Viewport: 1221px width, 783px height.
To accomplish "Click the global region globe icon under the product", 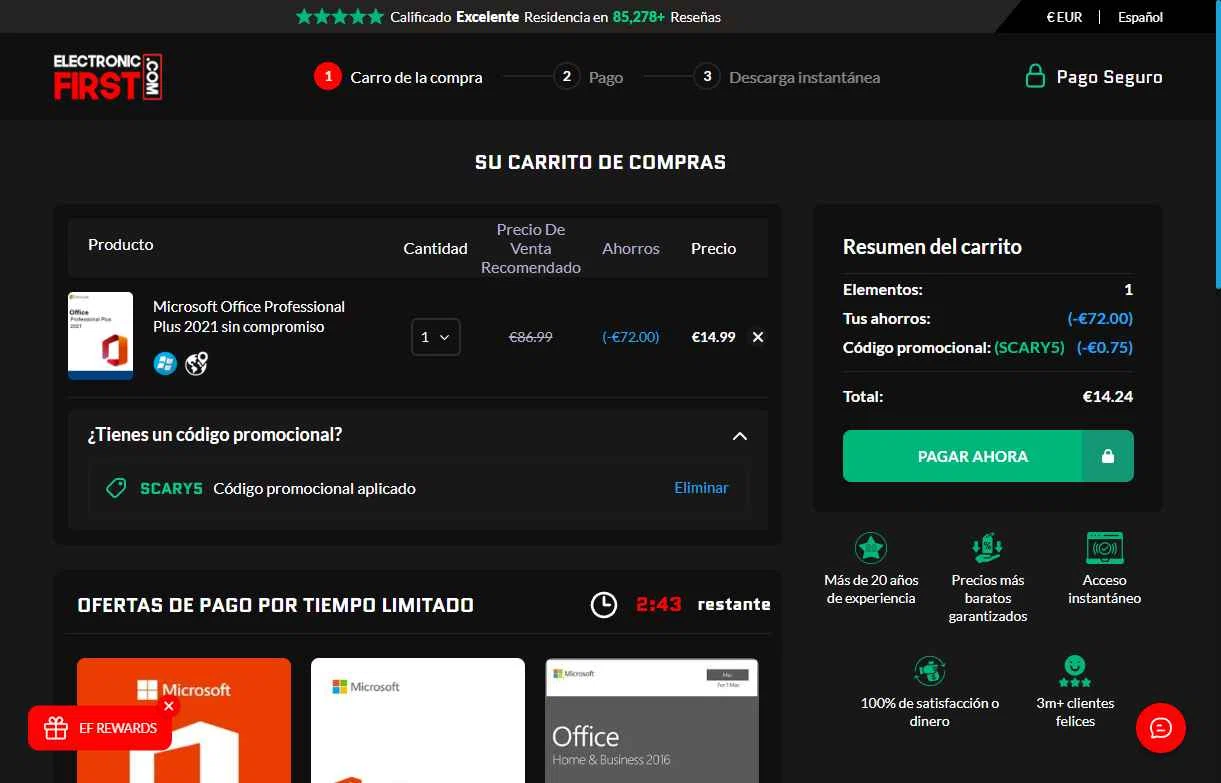I will click(x=196, y=363).
